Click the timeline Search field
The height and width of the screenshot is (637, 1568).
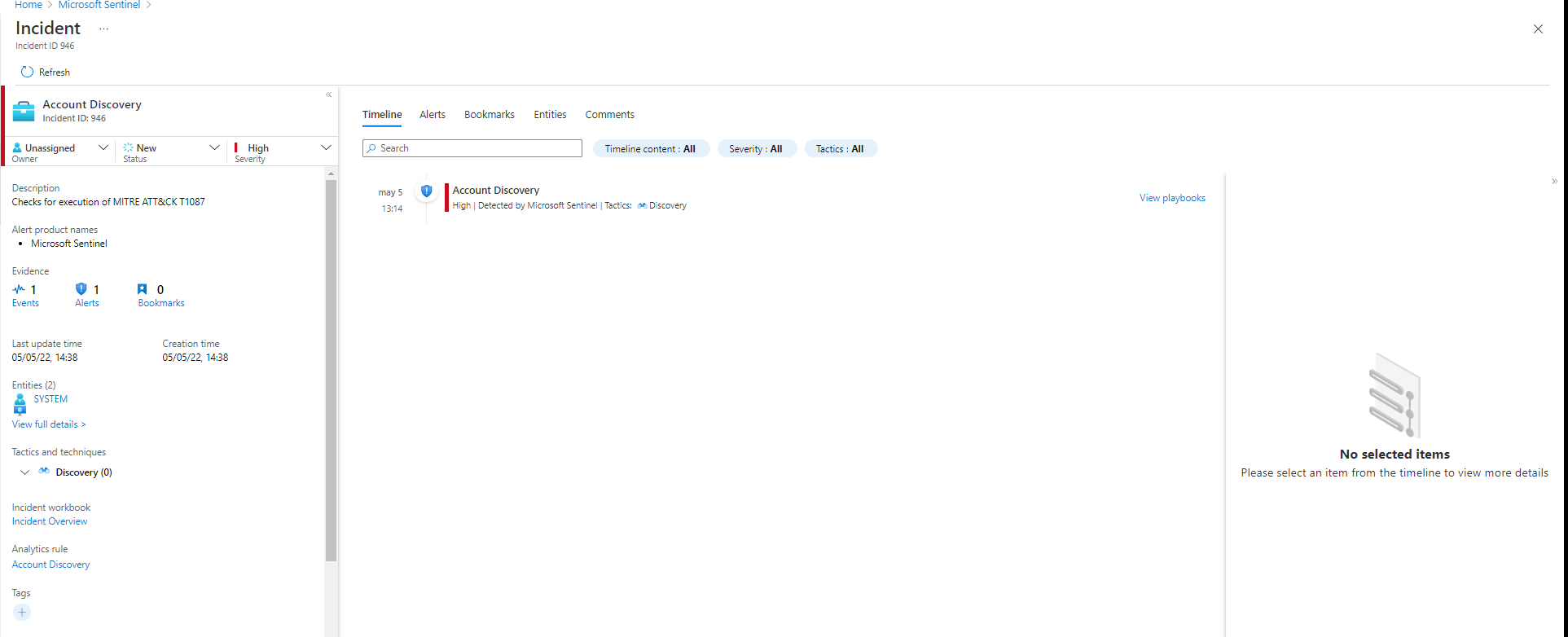point(472,148)
